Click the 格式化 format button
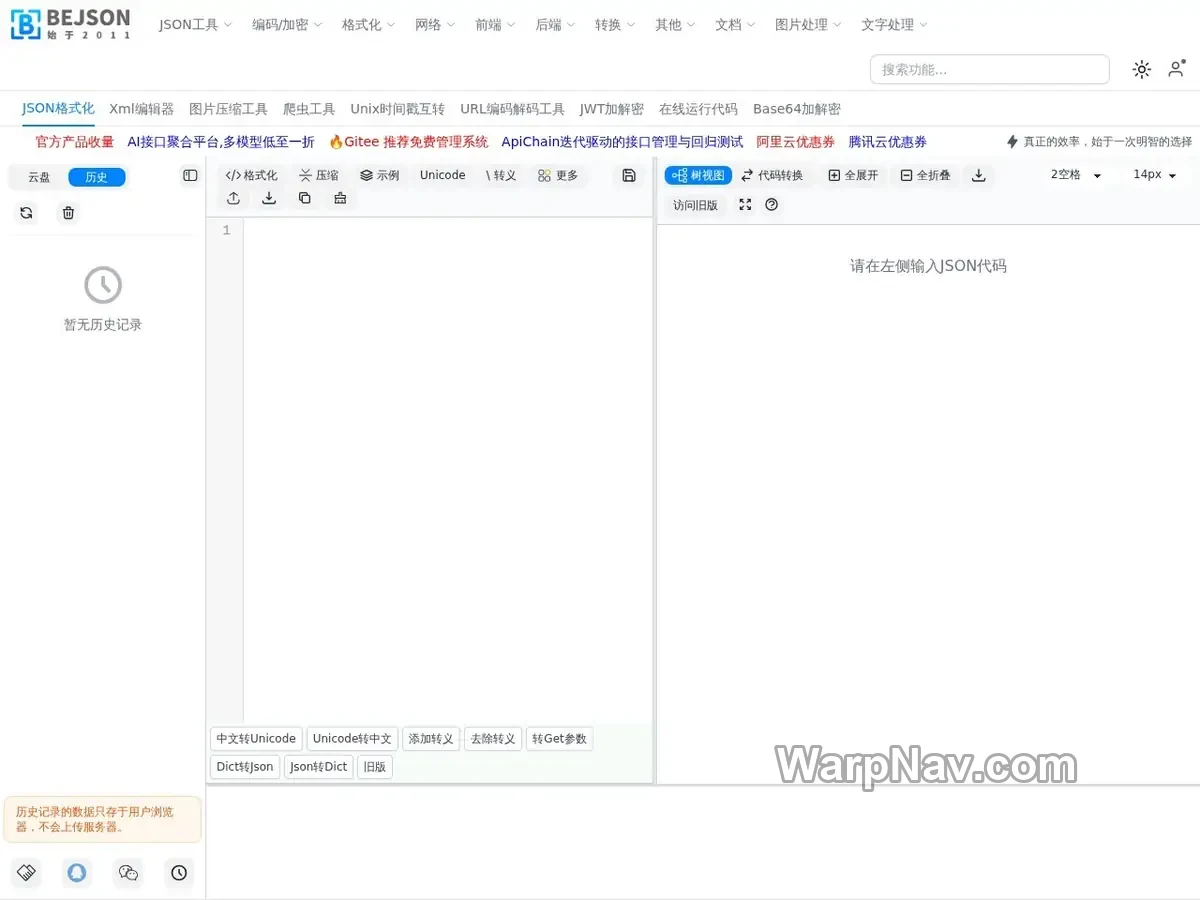The height and width of the screenshot is (900, 1200). point(252,175)
